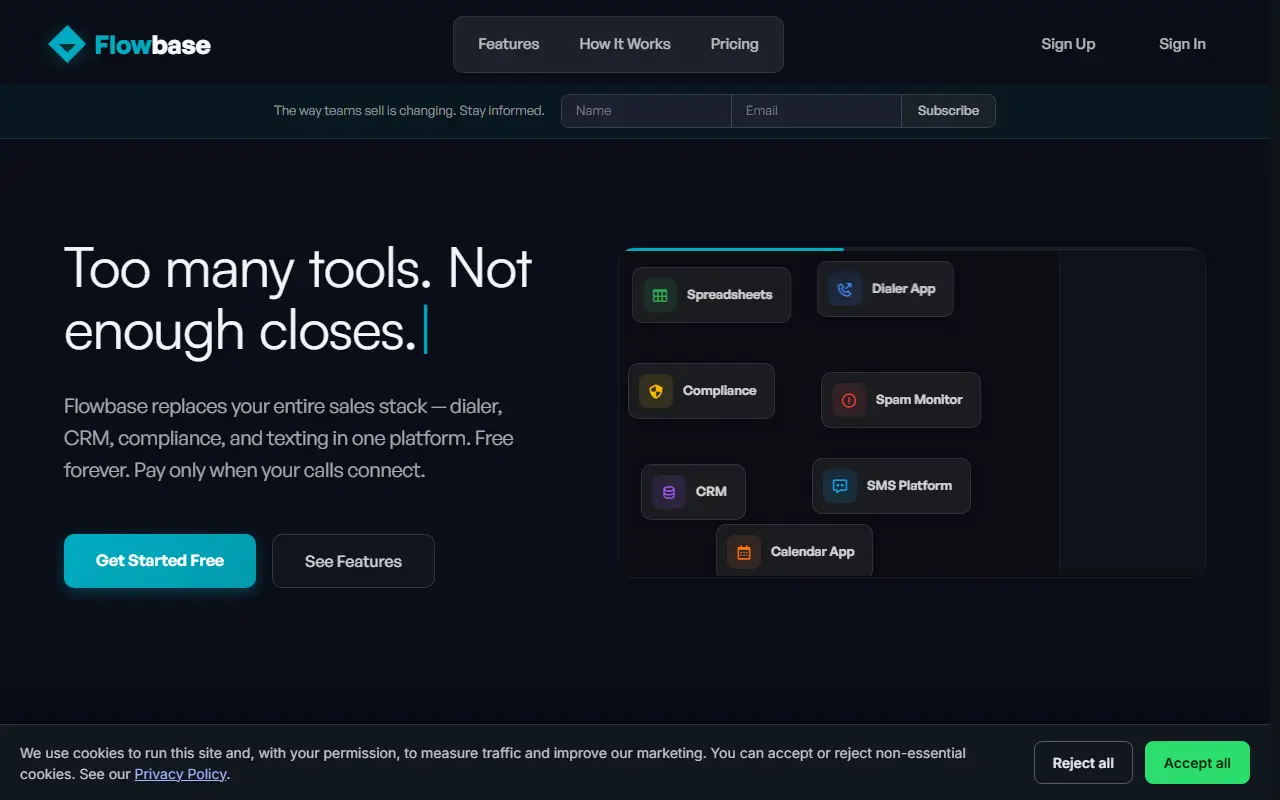
Task: Click the red Spam Monitor alert icon
Action: [849, 400]
